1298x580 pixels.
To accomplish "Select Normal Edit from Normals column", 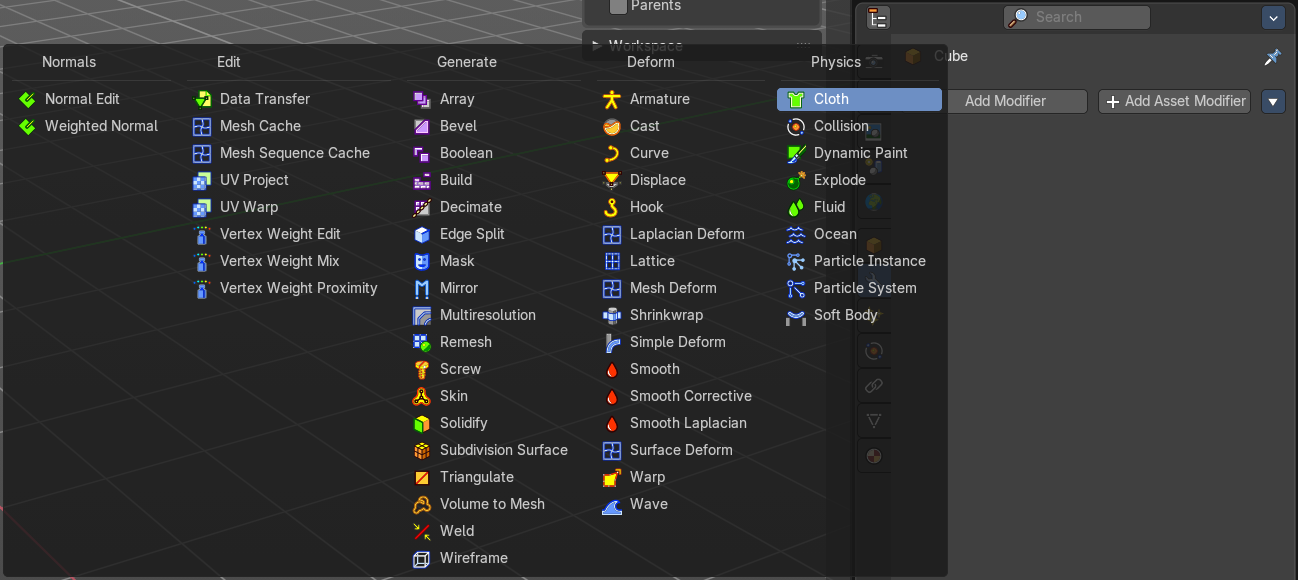I will 92,99.
